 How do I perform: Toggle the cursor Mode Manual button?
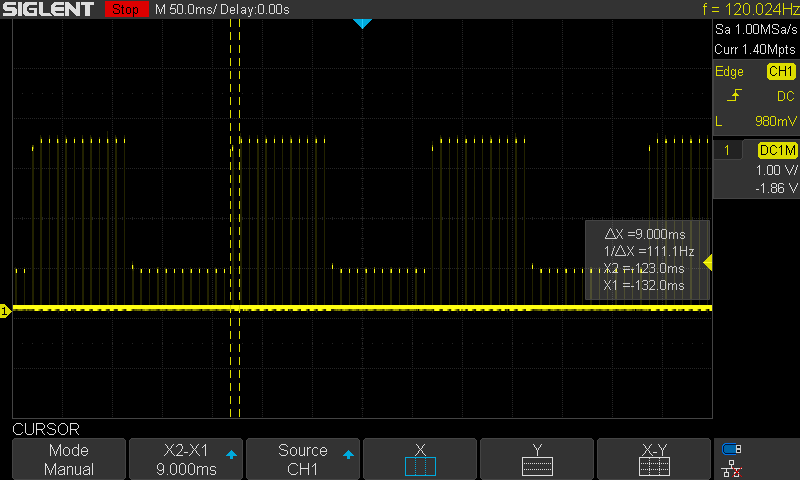(x=68, y=459)
